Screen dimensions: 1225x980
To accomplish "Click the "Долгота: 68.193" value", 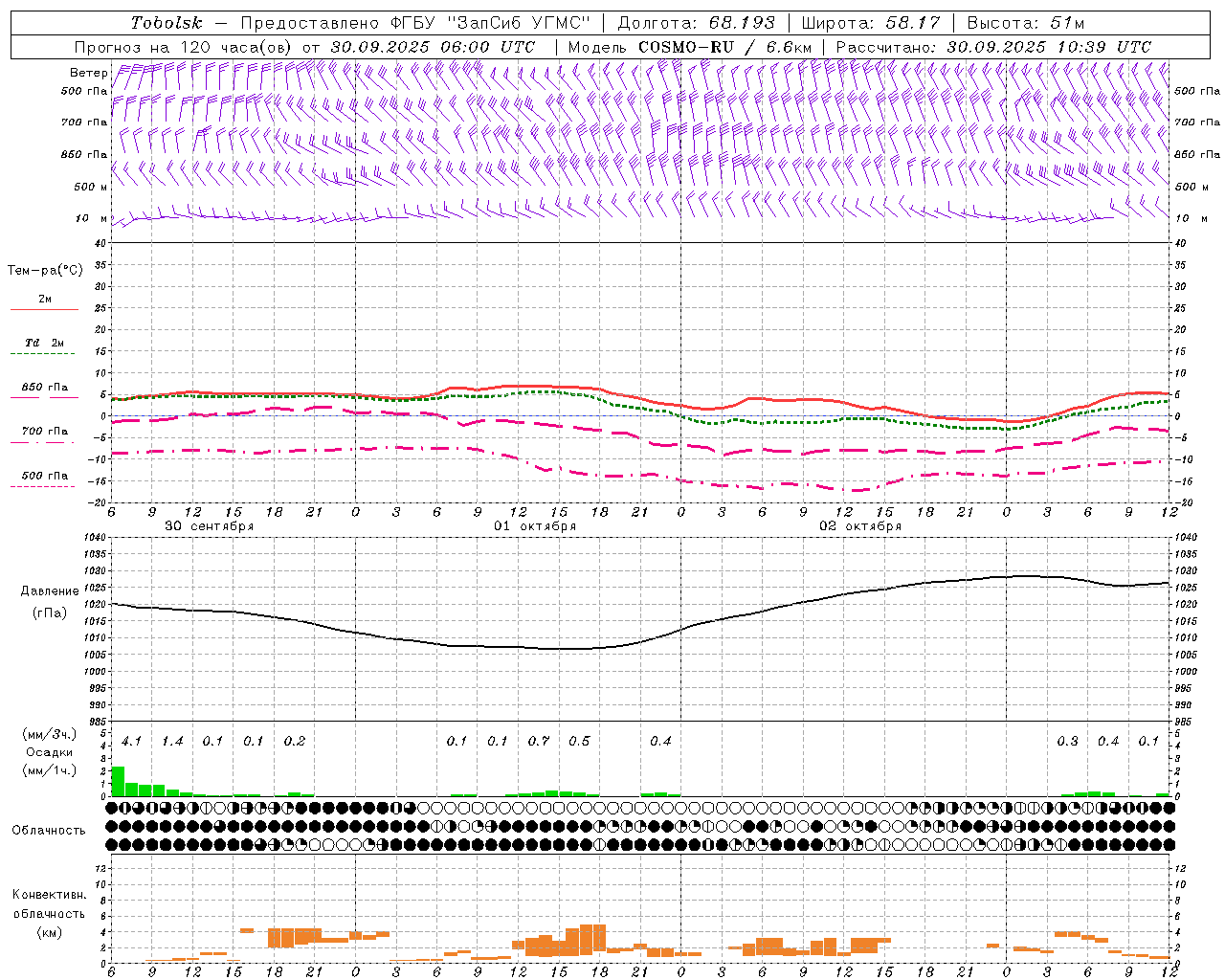I will (x=696, y=23).
